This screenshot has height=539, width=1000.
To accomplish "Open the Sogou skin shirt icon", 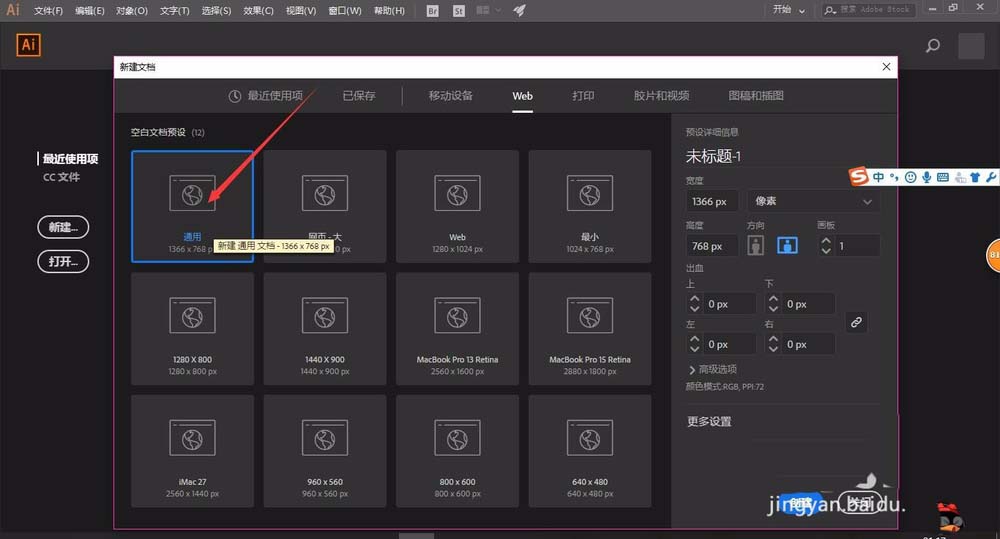I will [x=975, y=177].
